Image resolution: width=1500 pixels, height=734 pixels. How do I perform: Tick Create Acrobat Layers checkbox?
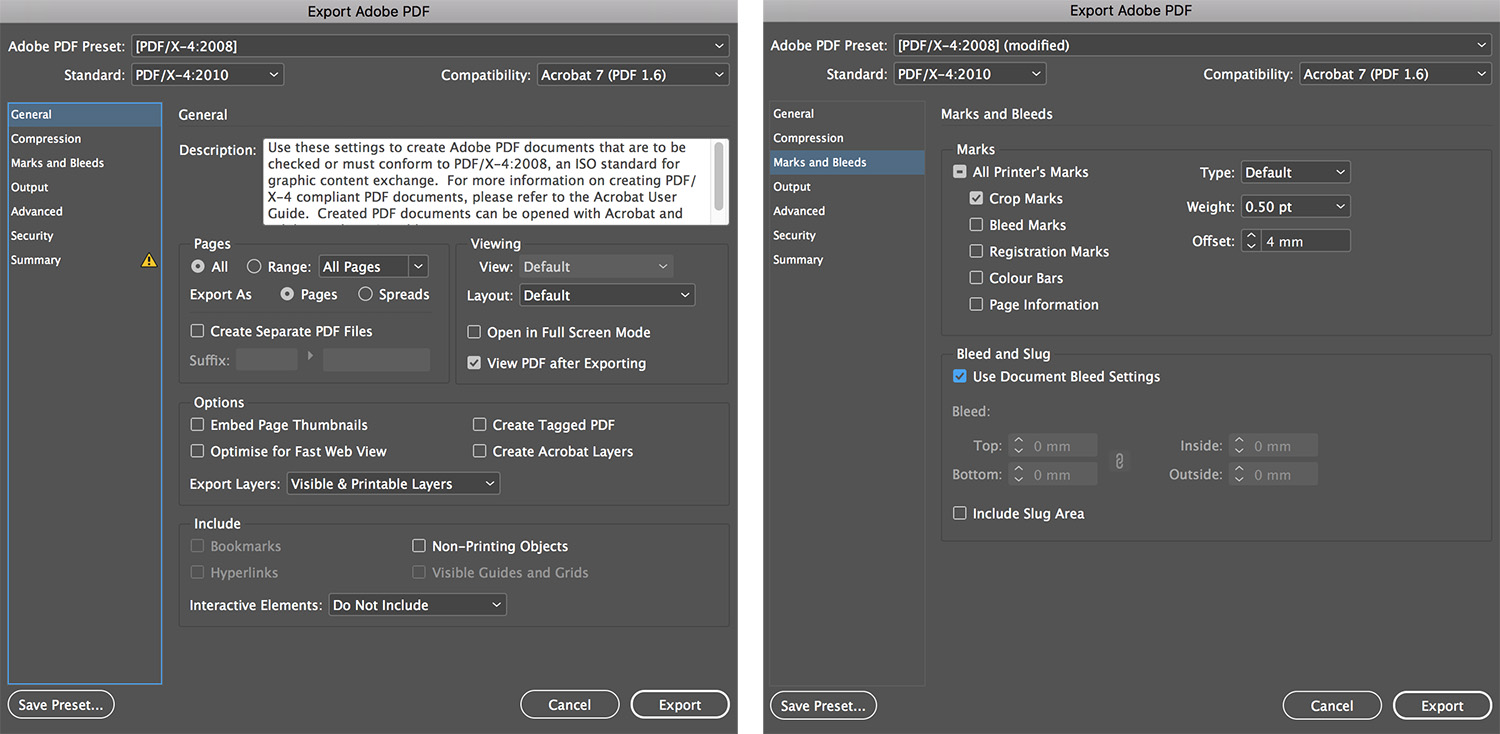[x=480, y=451]
